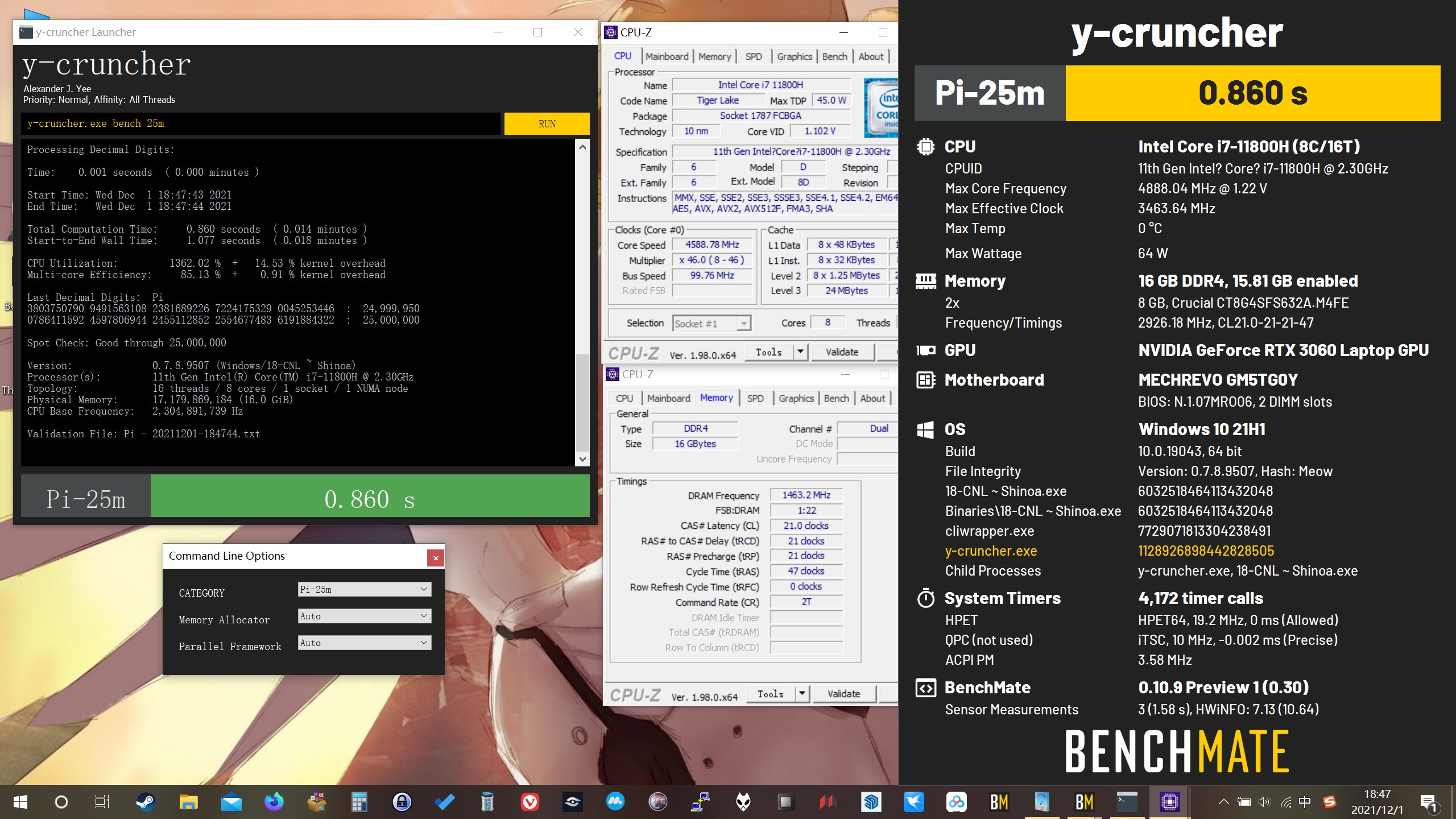Click the 1463.2 MHz DRAM Frequency value

(x=806, y=495)
